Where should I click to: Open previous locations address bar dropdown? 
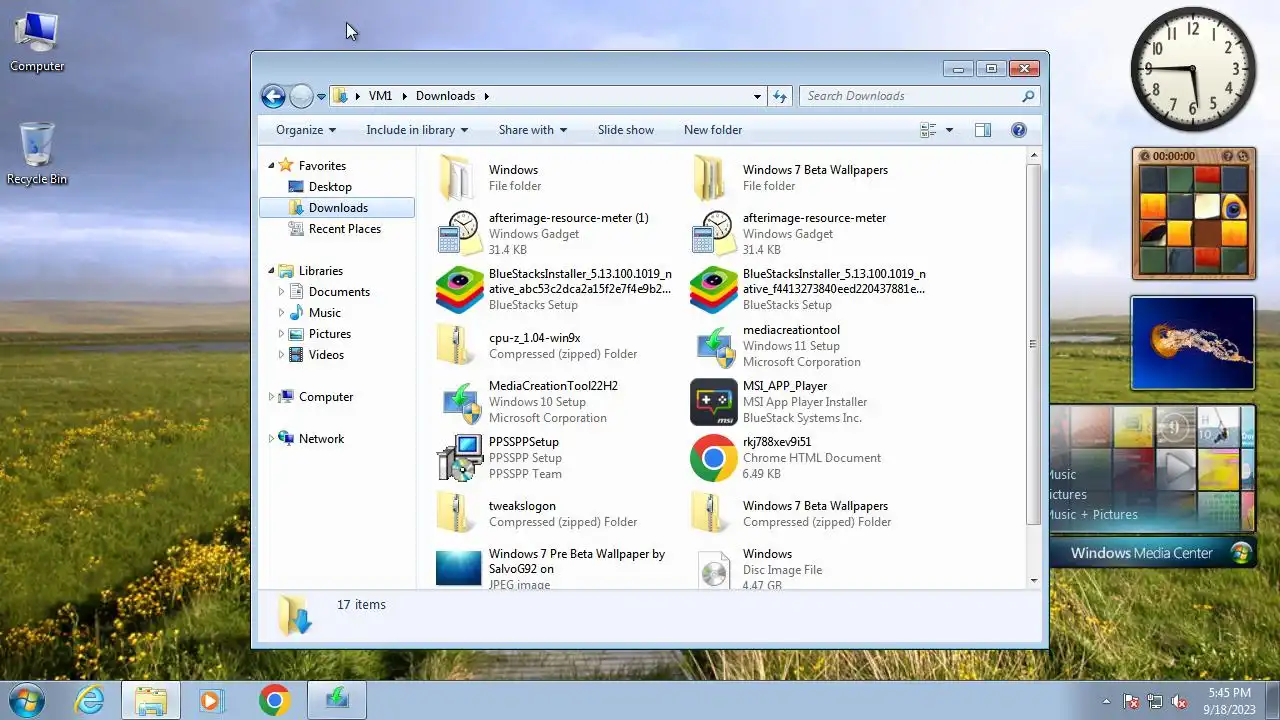point(757,97)
